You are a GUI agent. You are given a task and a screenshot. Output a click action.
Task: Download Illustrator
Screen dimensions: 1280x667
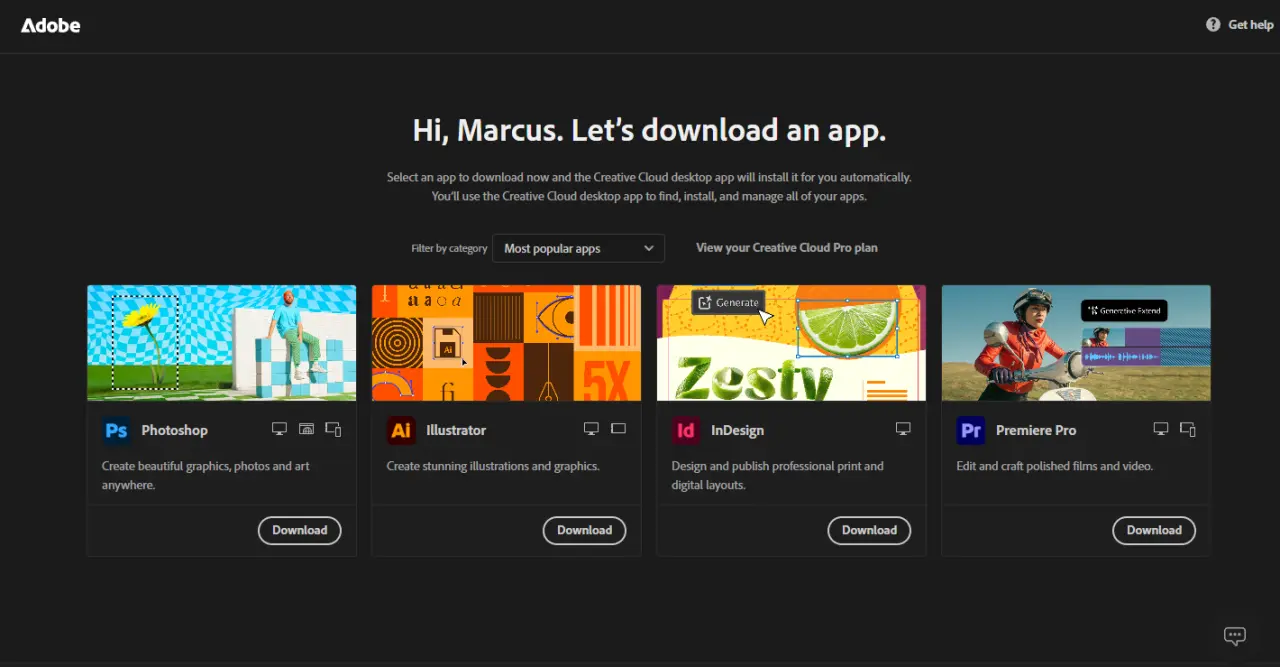pyautogui.click(x=585, y=530)
